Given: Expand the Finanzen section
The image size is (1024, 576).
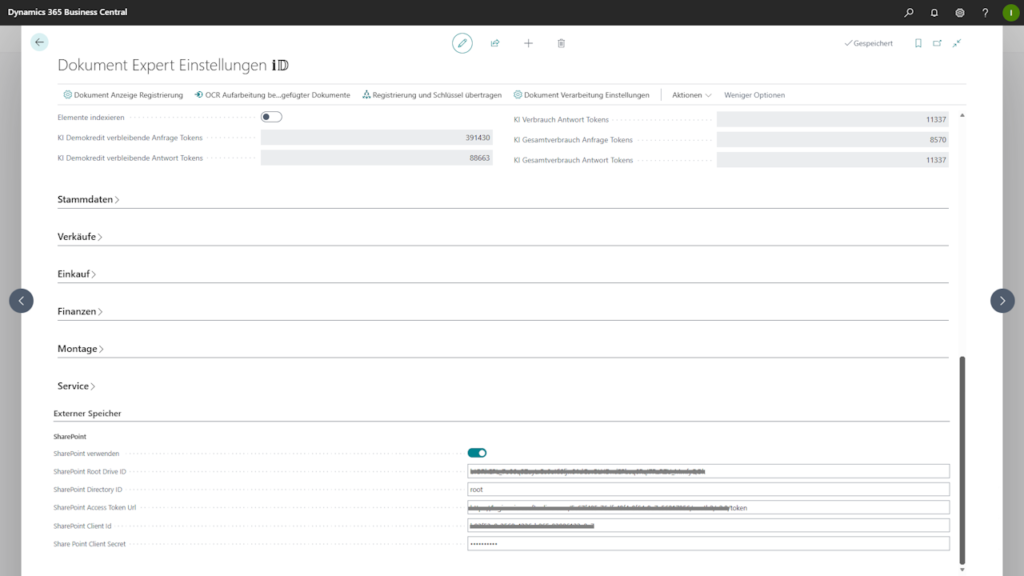Looking at the screenshot, I should pos(80,312).
